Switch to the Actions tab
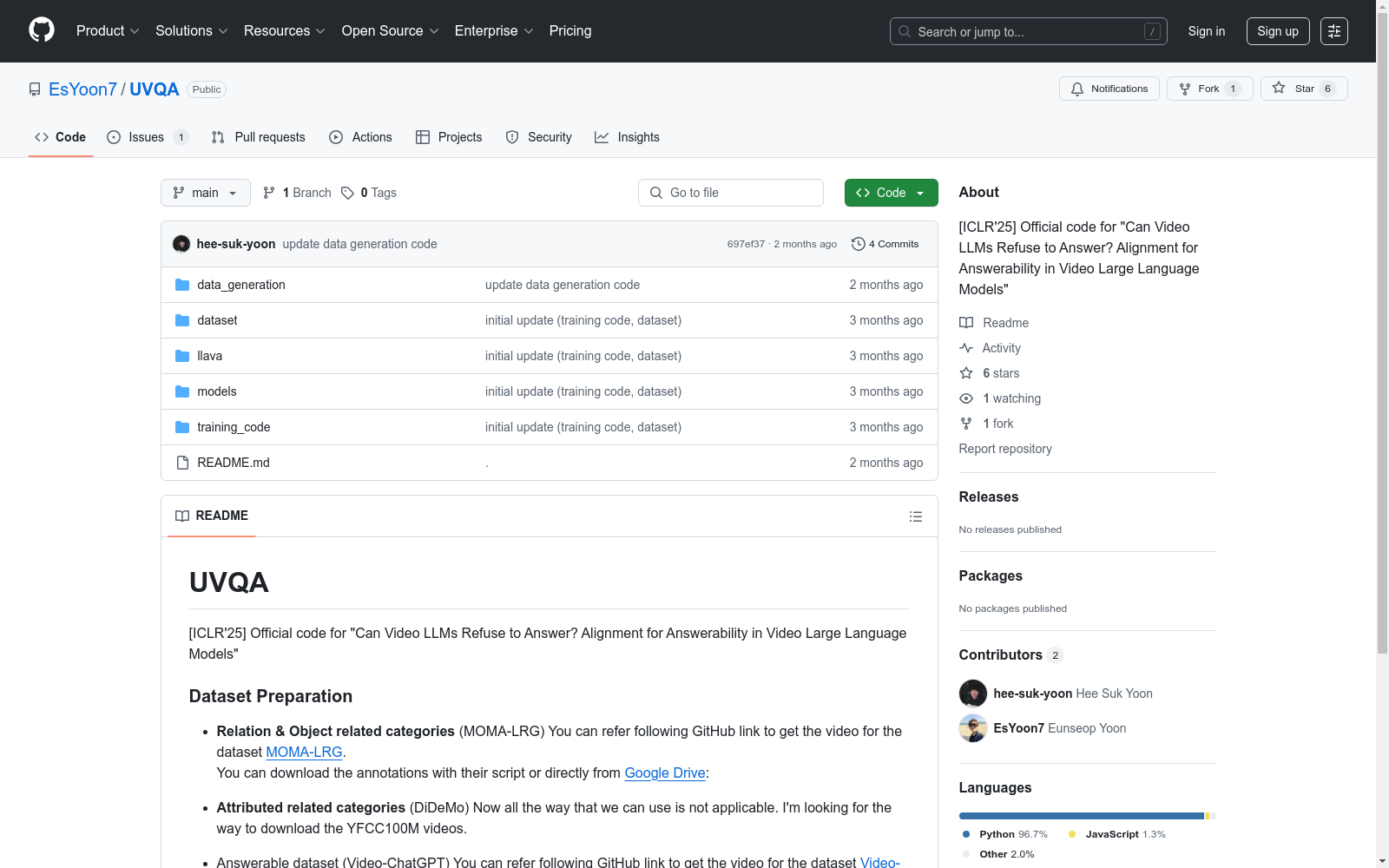1389x868 pixels. (361, 137)
